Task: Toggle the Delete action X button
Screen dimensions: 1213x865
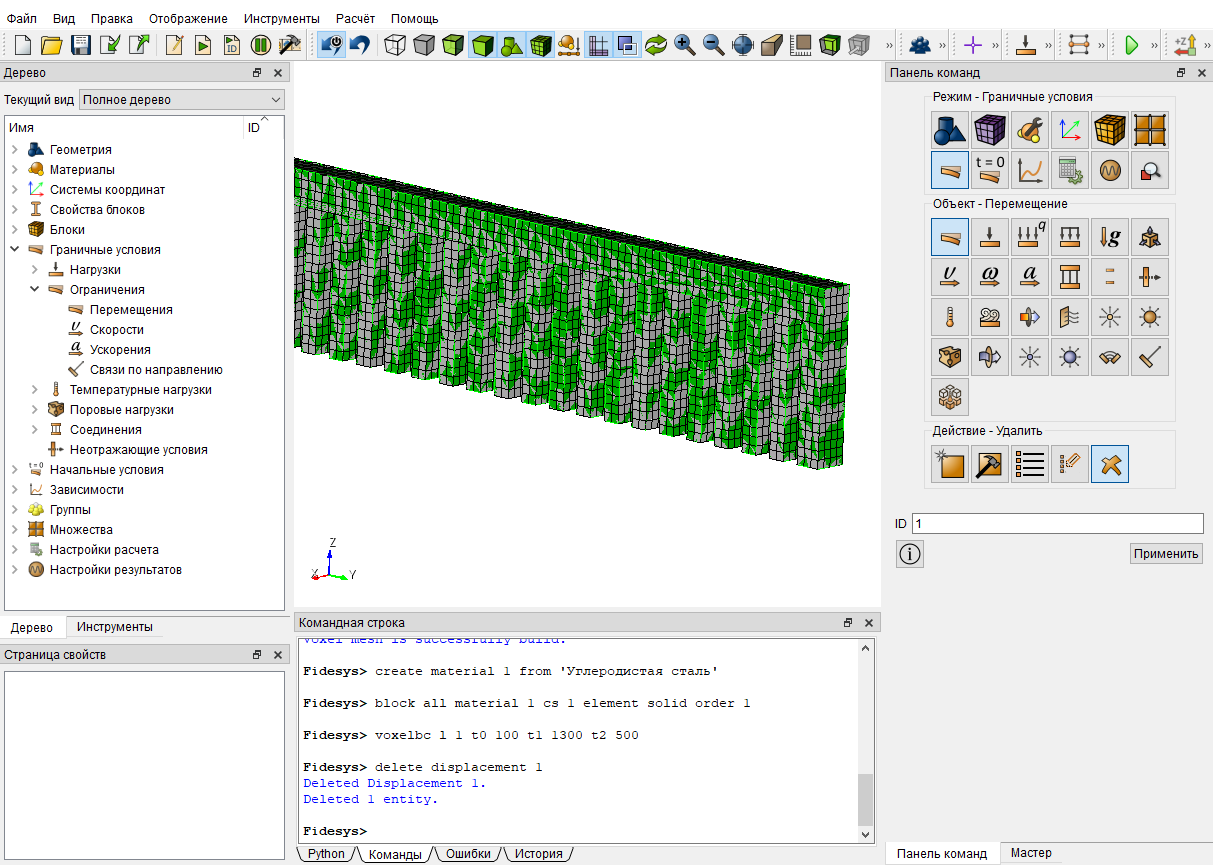Action: click(x=1110, y=465)
